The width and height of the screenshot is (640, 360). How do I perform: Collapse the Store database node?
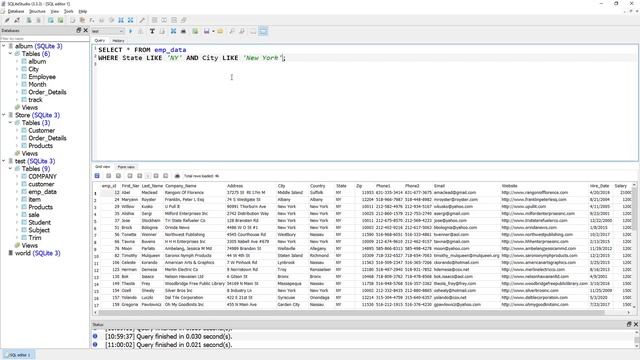click(4, 115)
